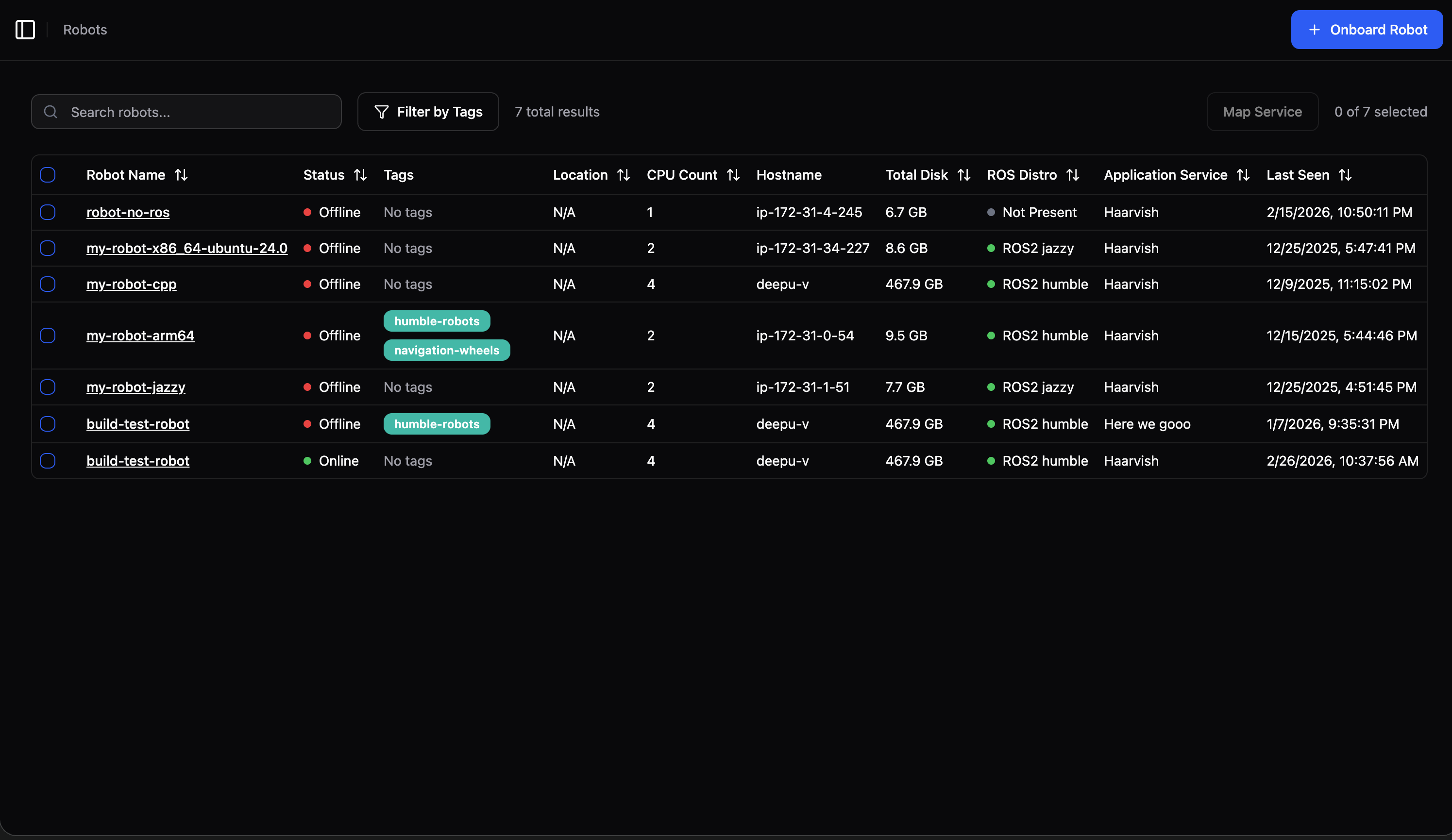Image resolution: width=1452 pixels, height=840 pixels.
Task: Sort by Application Service arrows icon
Action: tap(1243, 175)
